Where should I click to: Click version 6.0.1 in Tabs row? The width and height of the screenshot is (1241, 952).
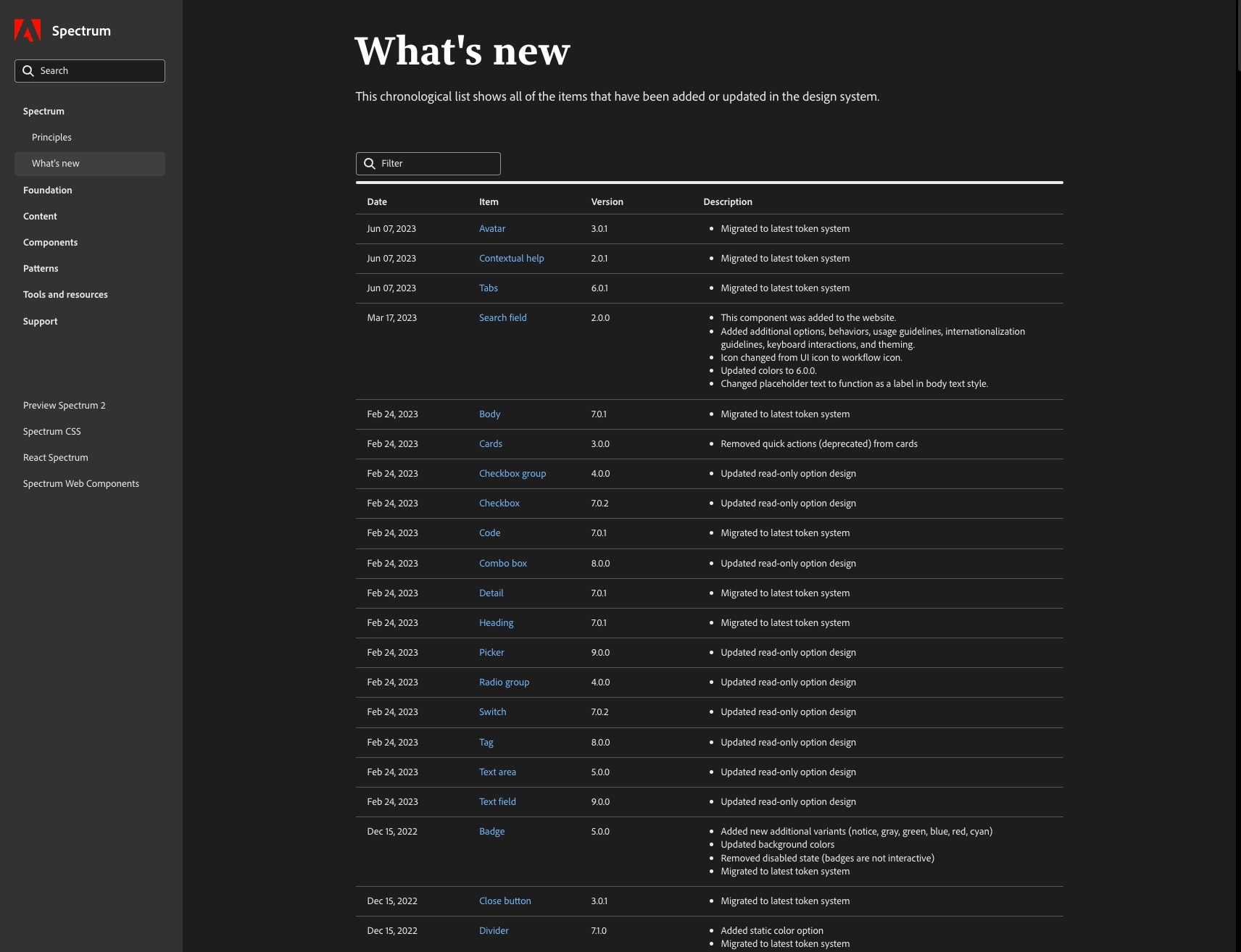point(599,288)
